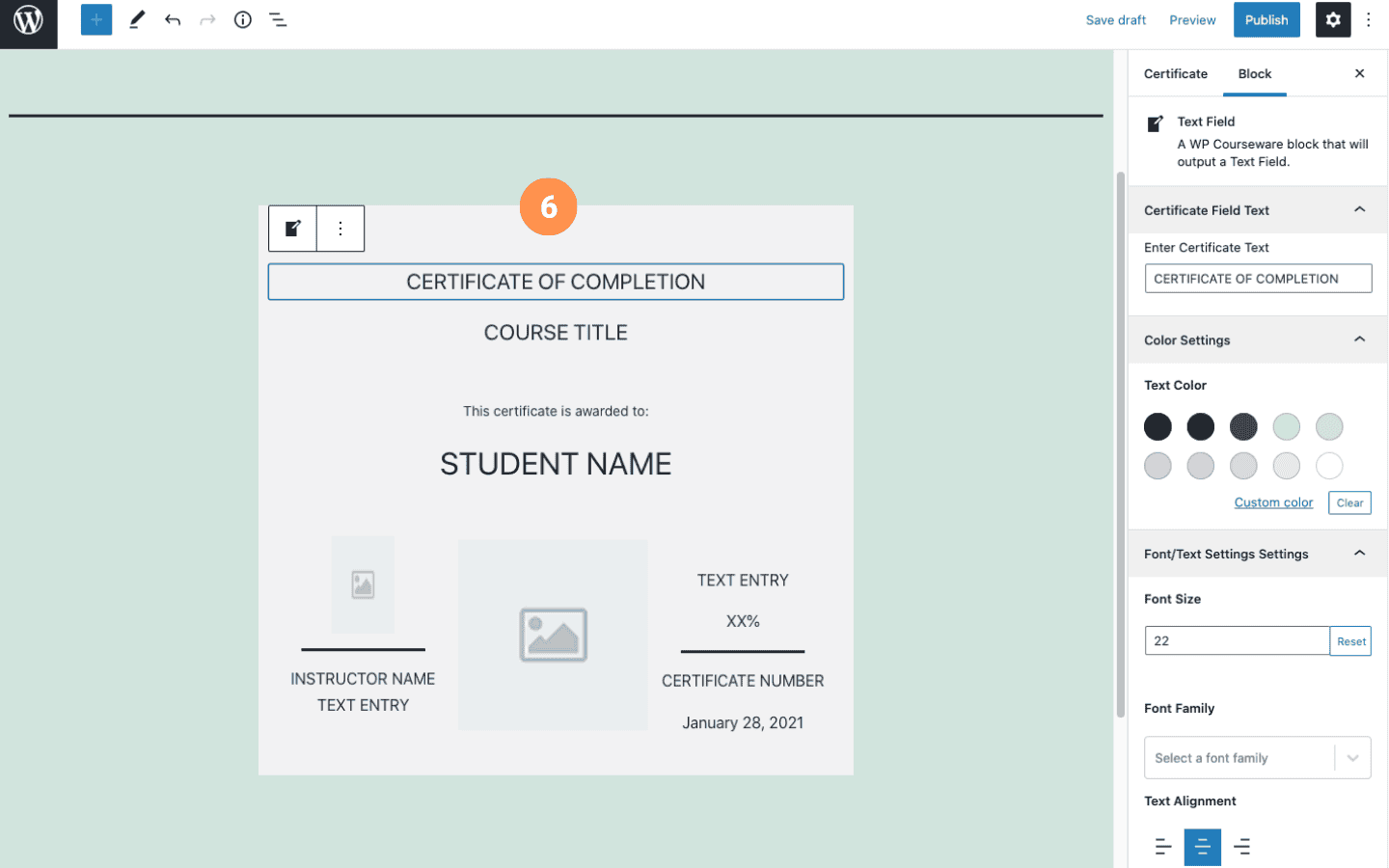
Task: Select the XX% block
Action: pyautogui.click(x=743, y=621)
